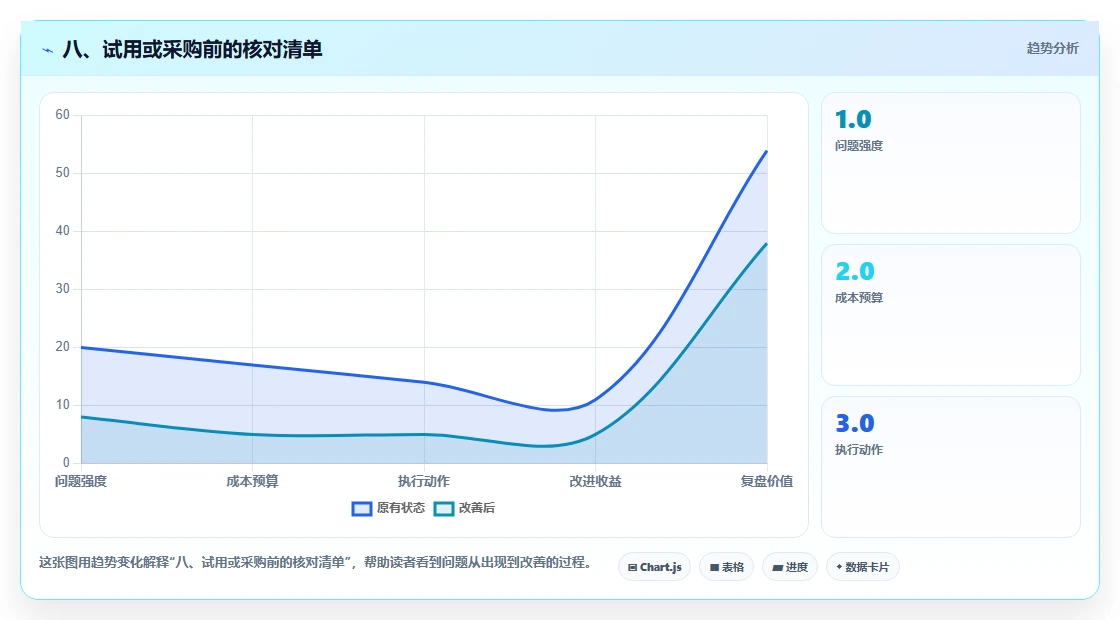Click the y-axis value 50
The image size is (1120, 620).
click(63, 173)
